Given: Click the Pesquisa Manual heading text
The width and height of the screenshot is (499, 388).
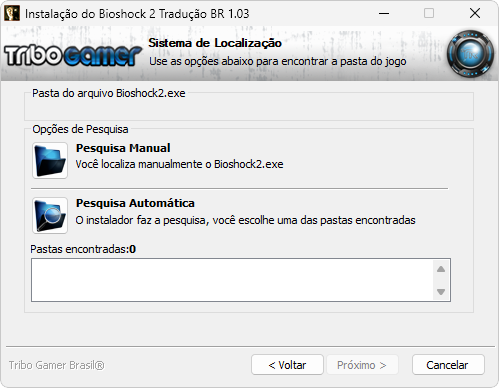Looking at the screenshot, I should tap(123, 148).
